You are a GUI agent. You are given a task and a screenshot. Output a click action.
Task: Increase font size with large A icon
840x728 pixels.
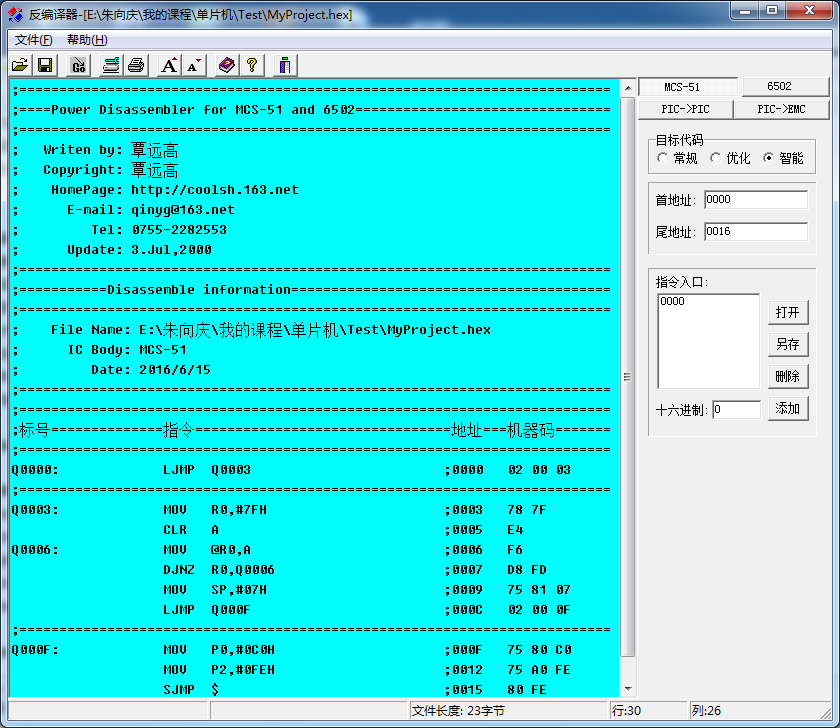tap(169, 65)
